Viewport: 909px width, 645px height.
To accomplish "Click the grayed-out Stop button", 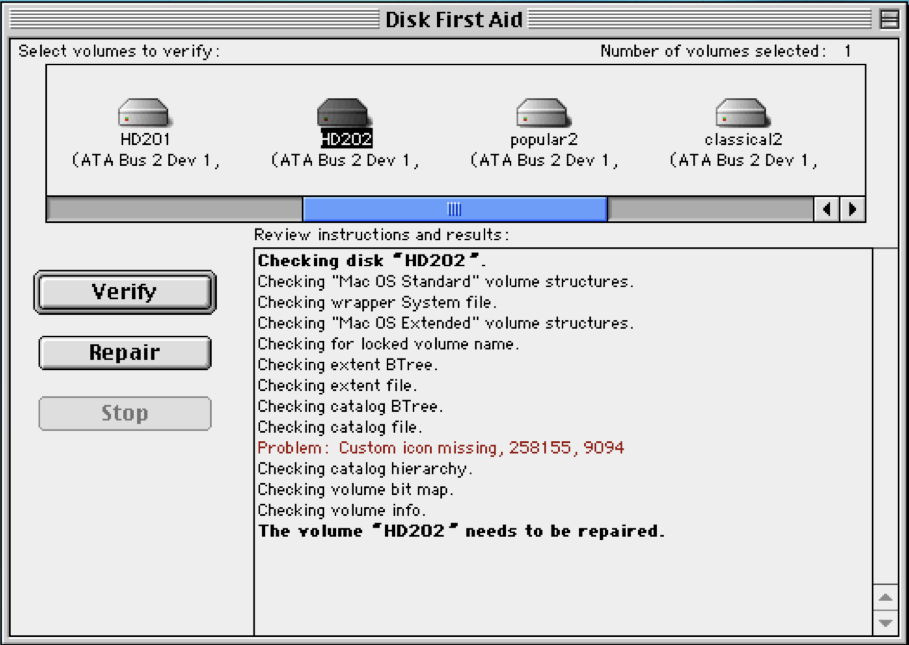I will click(125, 414).
